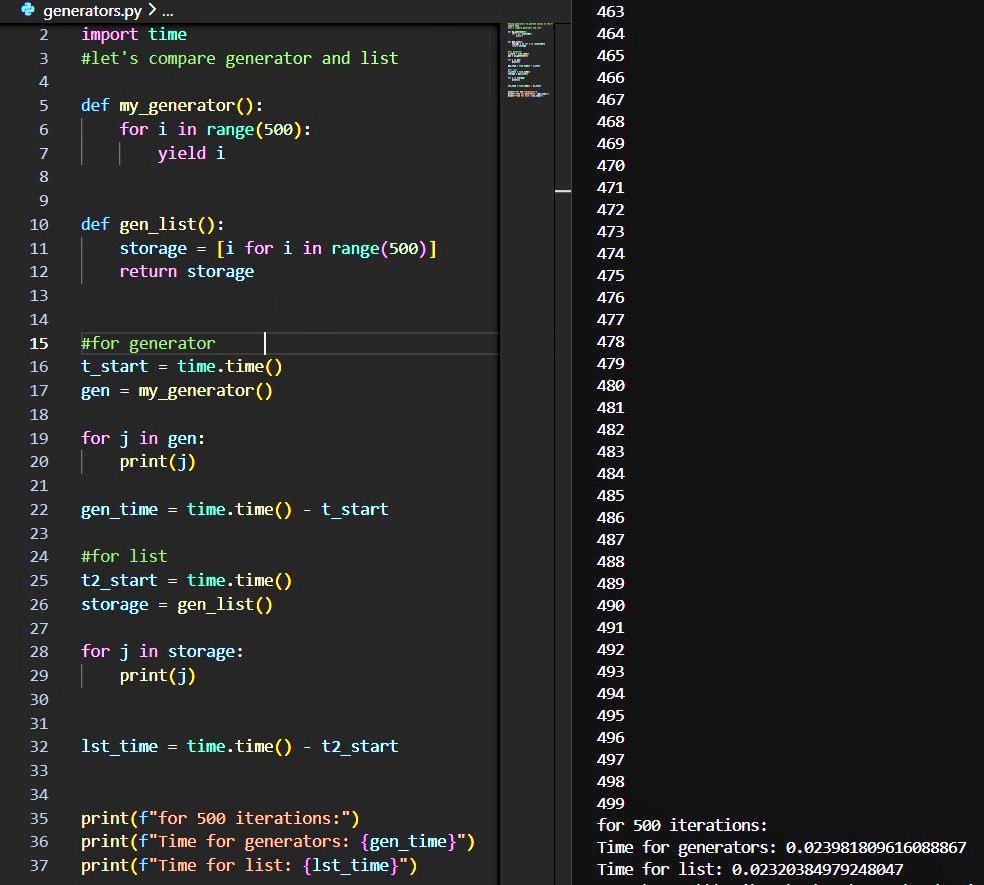Click print 'for 500 iterations:' code line
This screenshot has width=984, height=885.
click(220, 818)
